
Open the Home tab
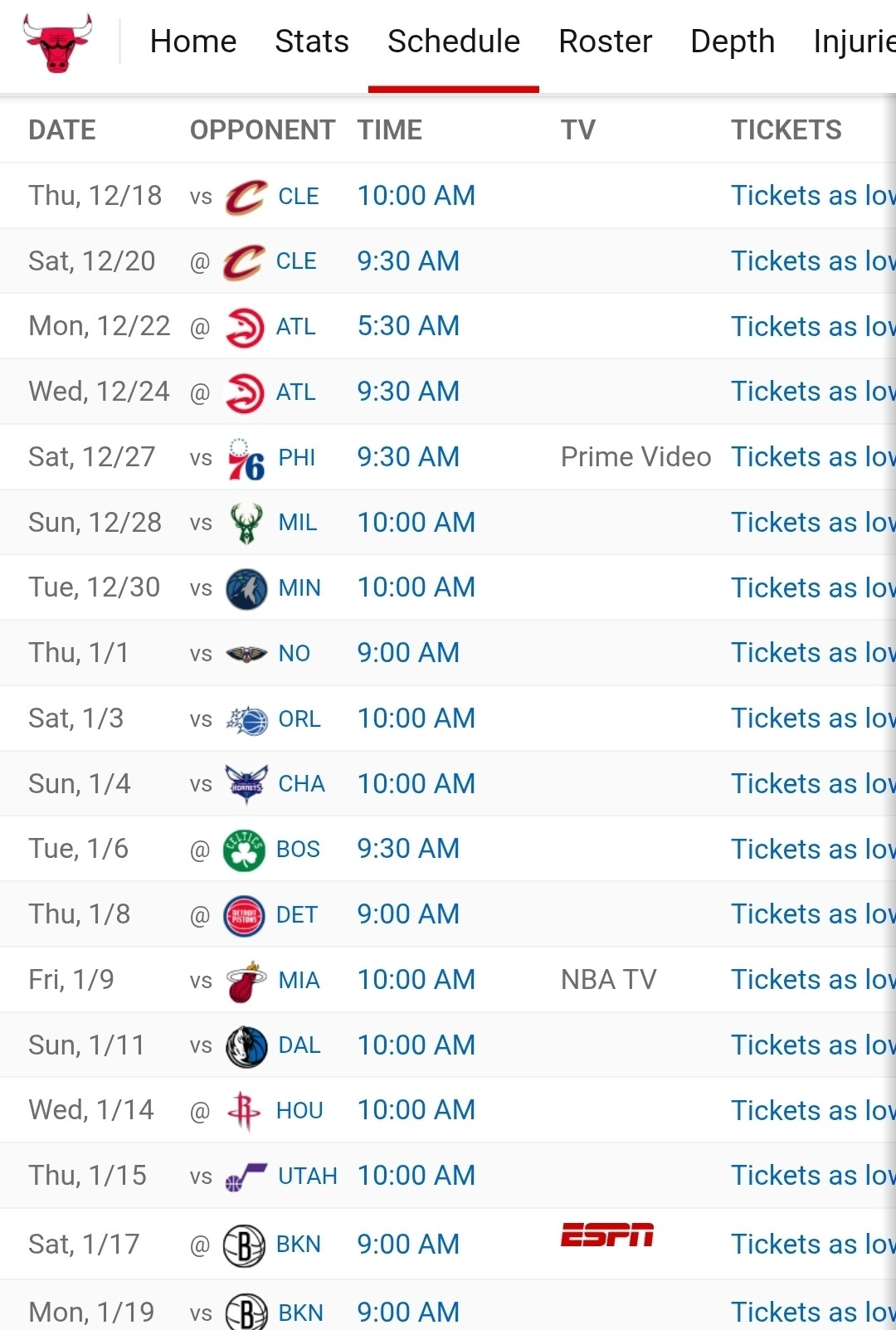tap(193, 41)
